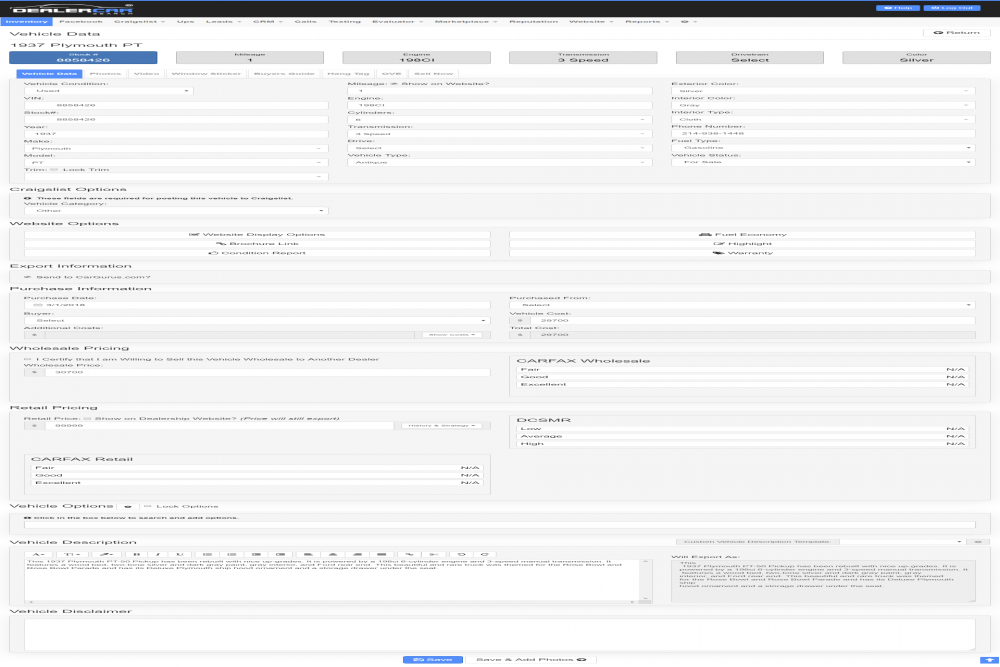Open the Vehicle Condition dropdown

(110, 91)
